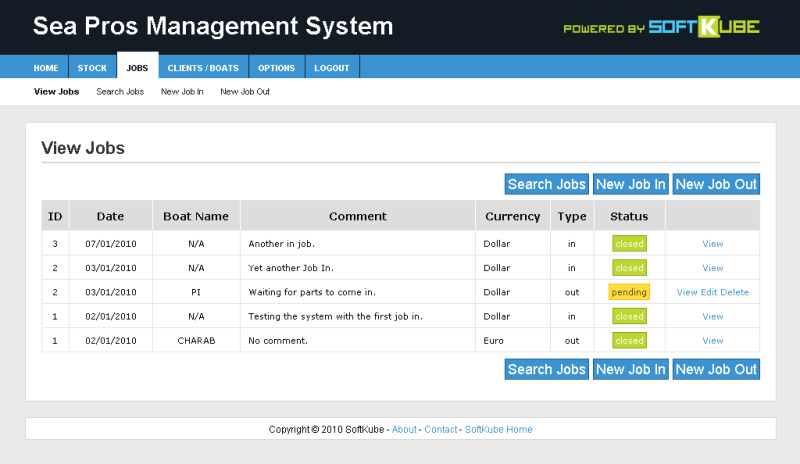This screenshot has width=800, height=464.
Task: Select View Jobs in the submenu
Action: pos(57,92)
